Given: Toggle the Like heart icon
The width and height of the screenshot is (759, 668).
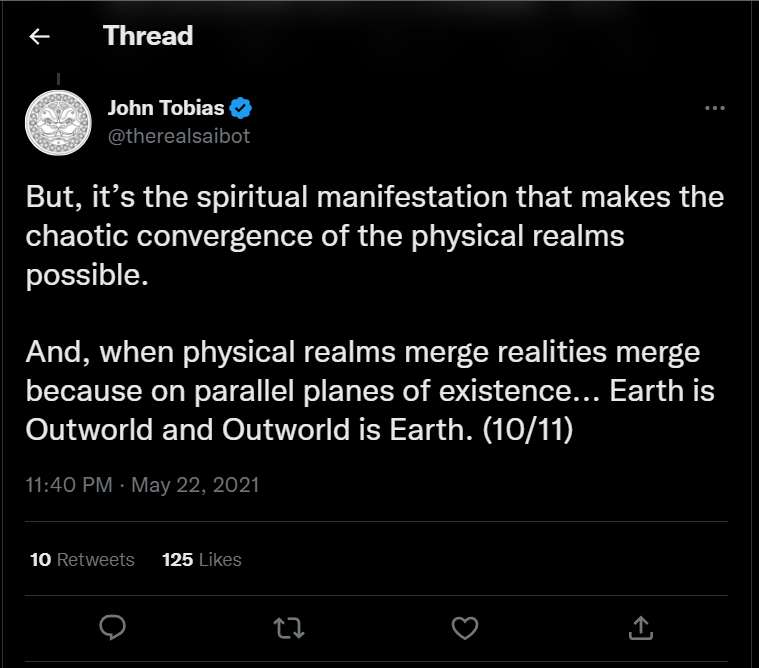Looking at the screenshot, I should (464, 626).
